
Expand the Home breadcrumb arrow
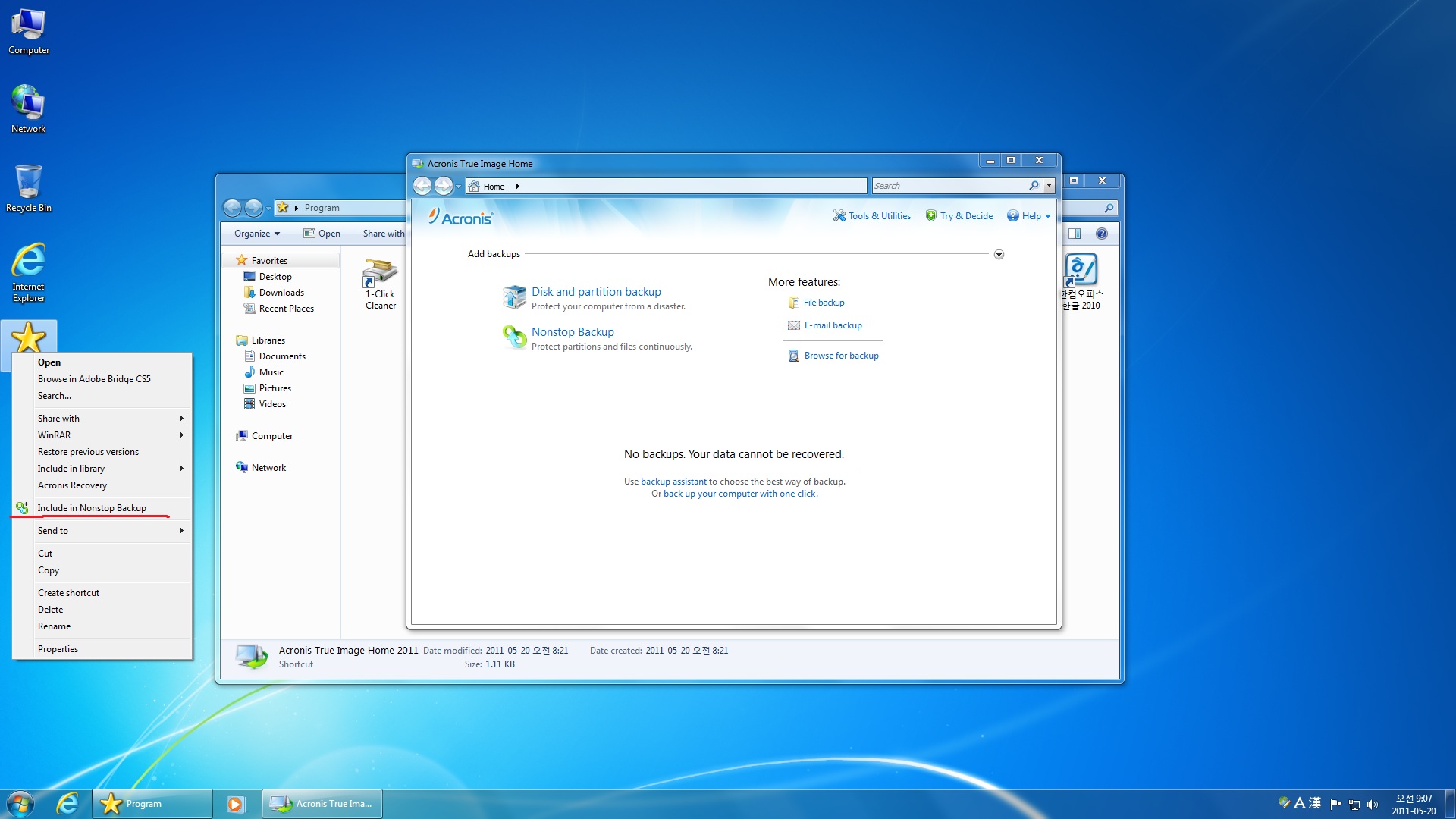tap(517, 187)
